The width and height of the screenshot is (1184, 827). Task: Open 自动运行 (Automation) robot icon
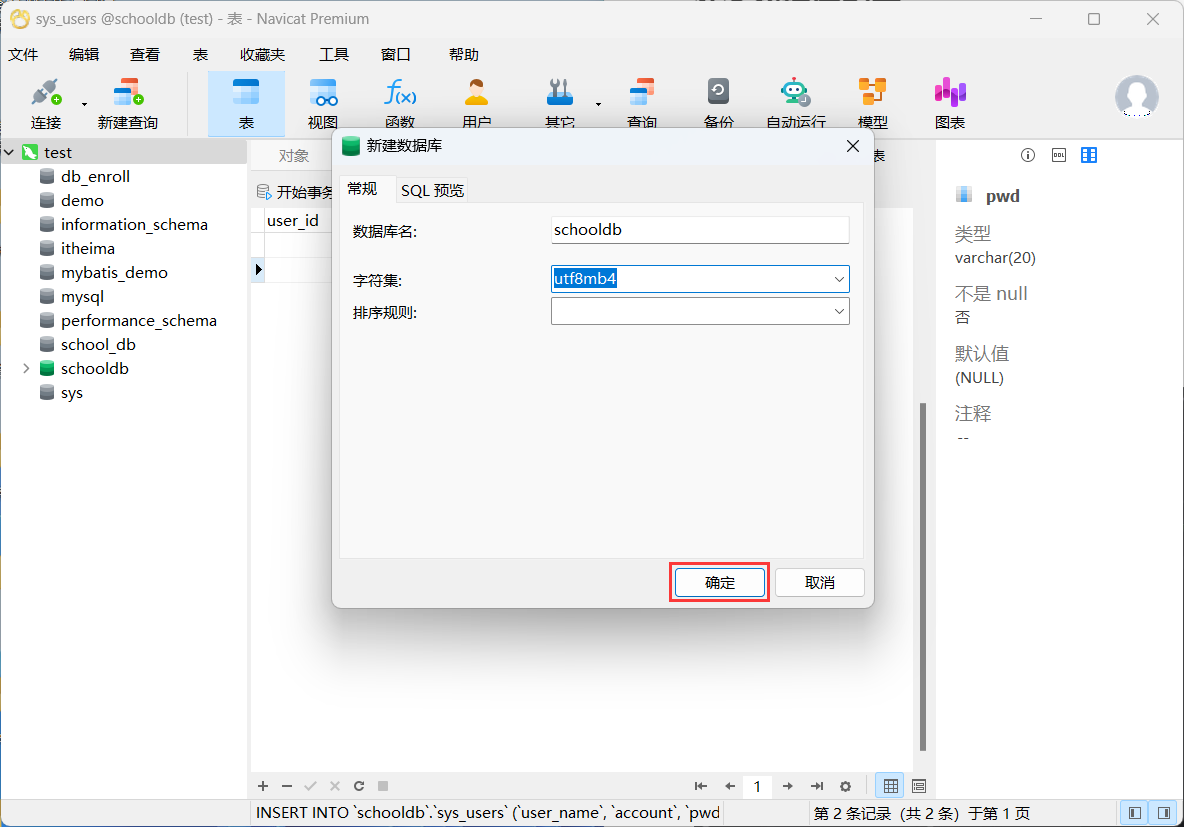tap(795, 104)
